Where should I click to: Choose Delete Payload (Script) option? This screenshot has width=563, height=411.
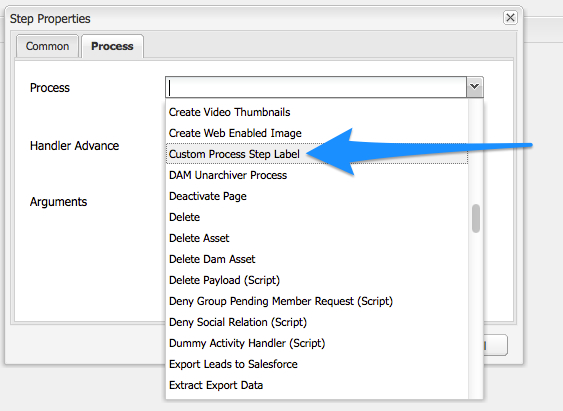tap(317, 280)
